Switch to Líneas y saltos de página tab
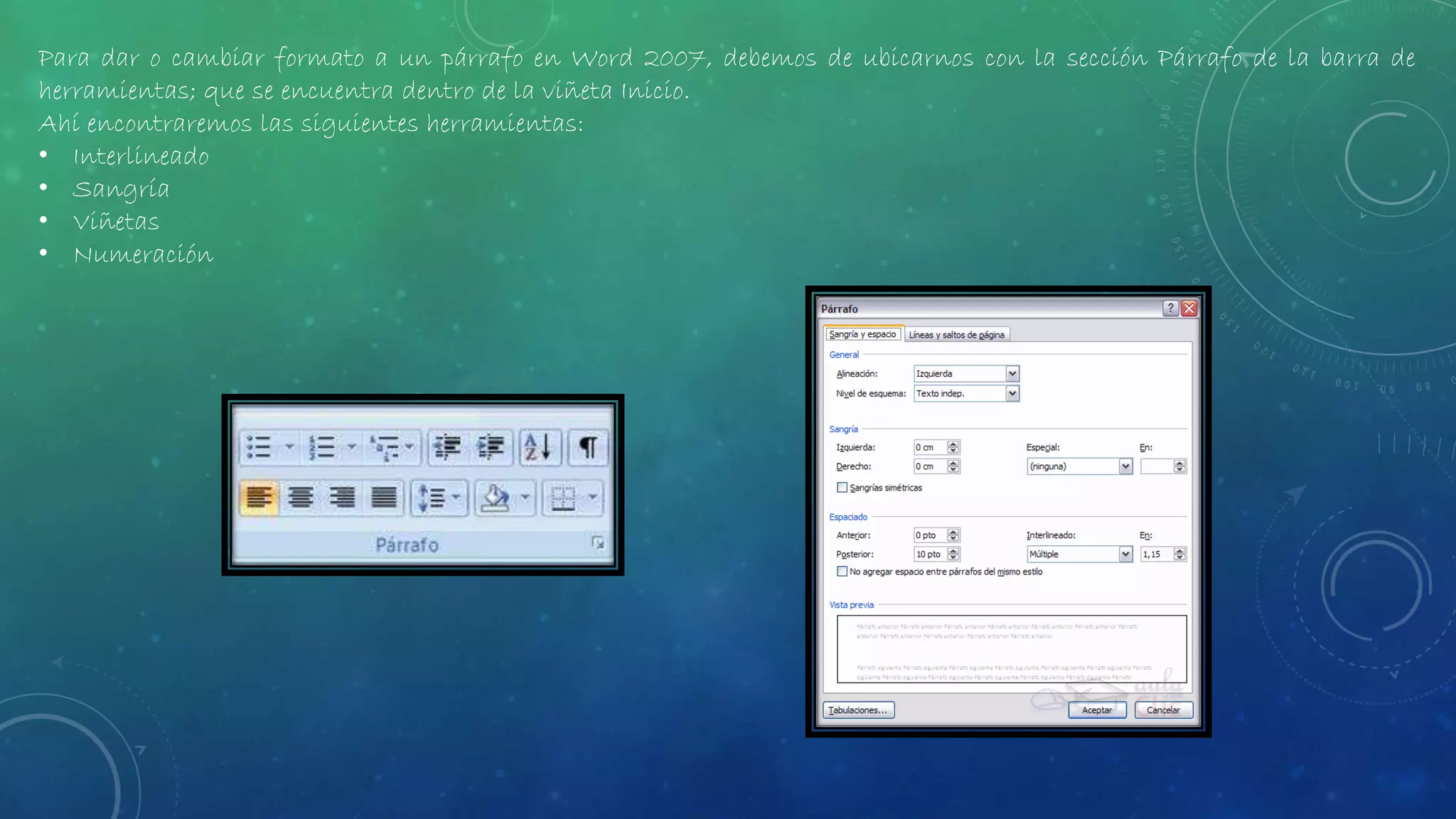The width and height of the screenshot is (1456, 819). tap(956, 335)
